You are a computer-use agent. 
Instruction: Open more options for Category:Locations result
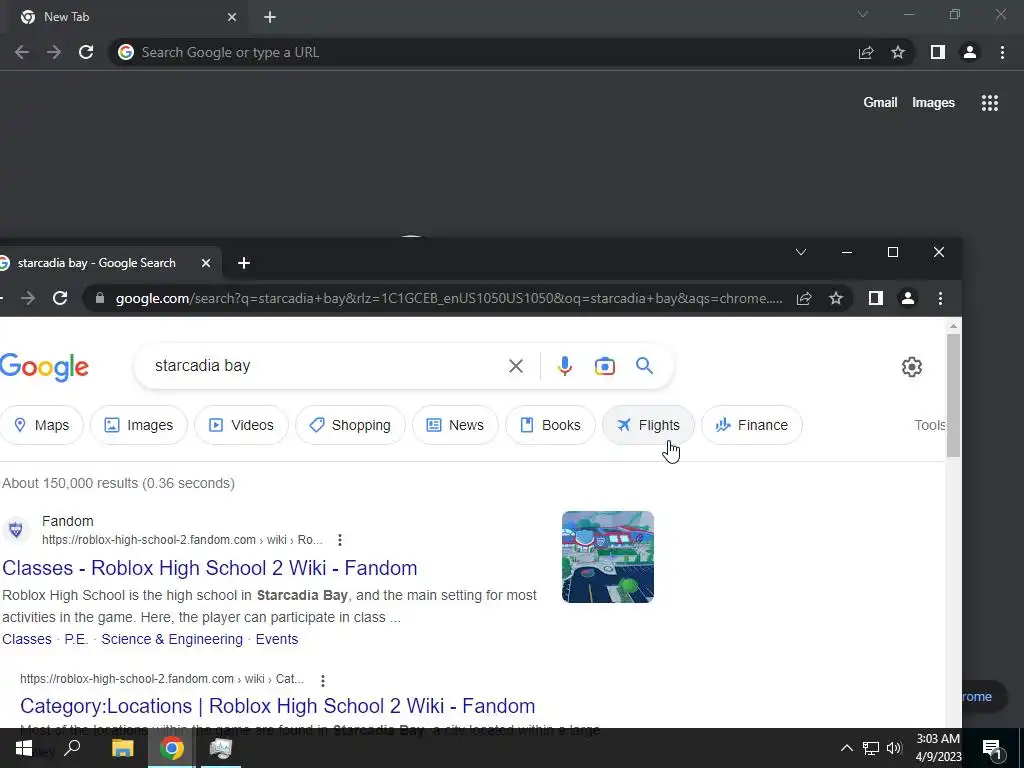323,680
